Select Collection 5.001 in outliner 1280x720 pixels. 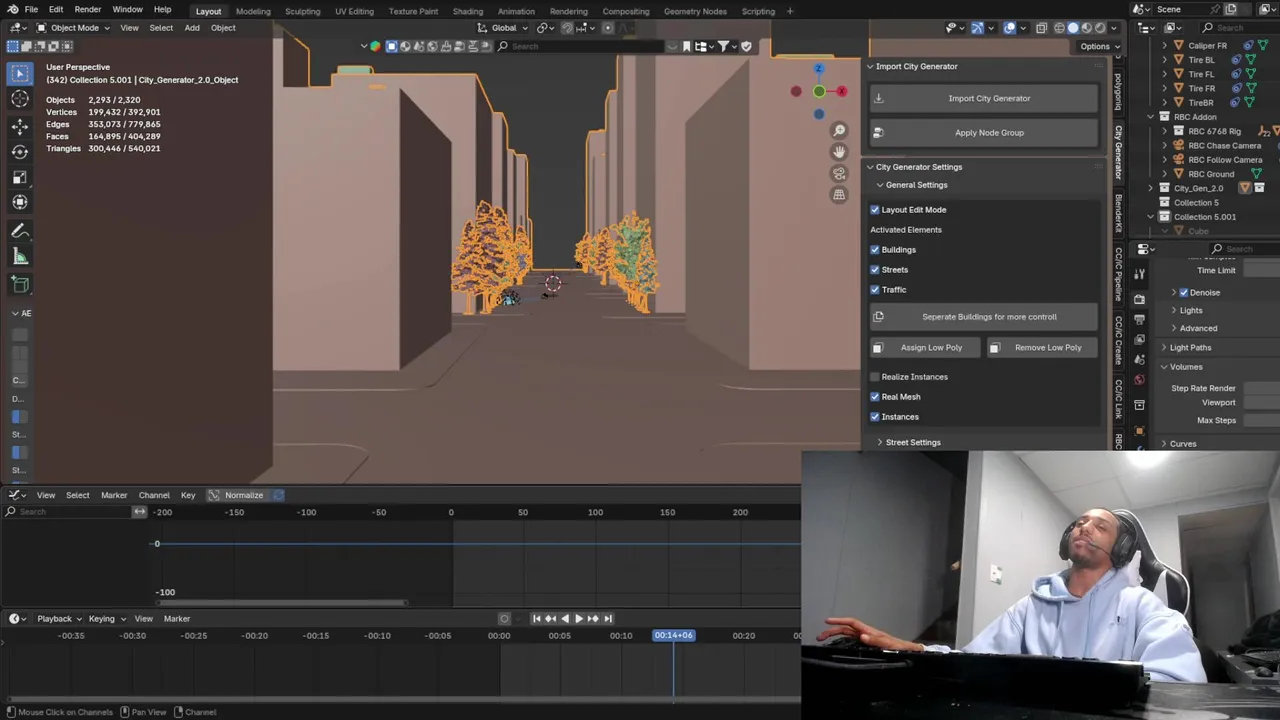pos(1204,217)
